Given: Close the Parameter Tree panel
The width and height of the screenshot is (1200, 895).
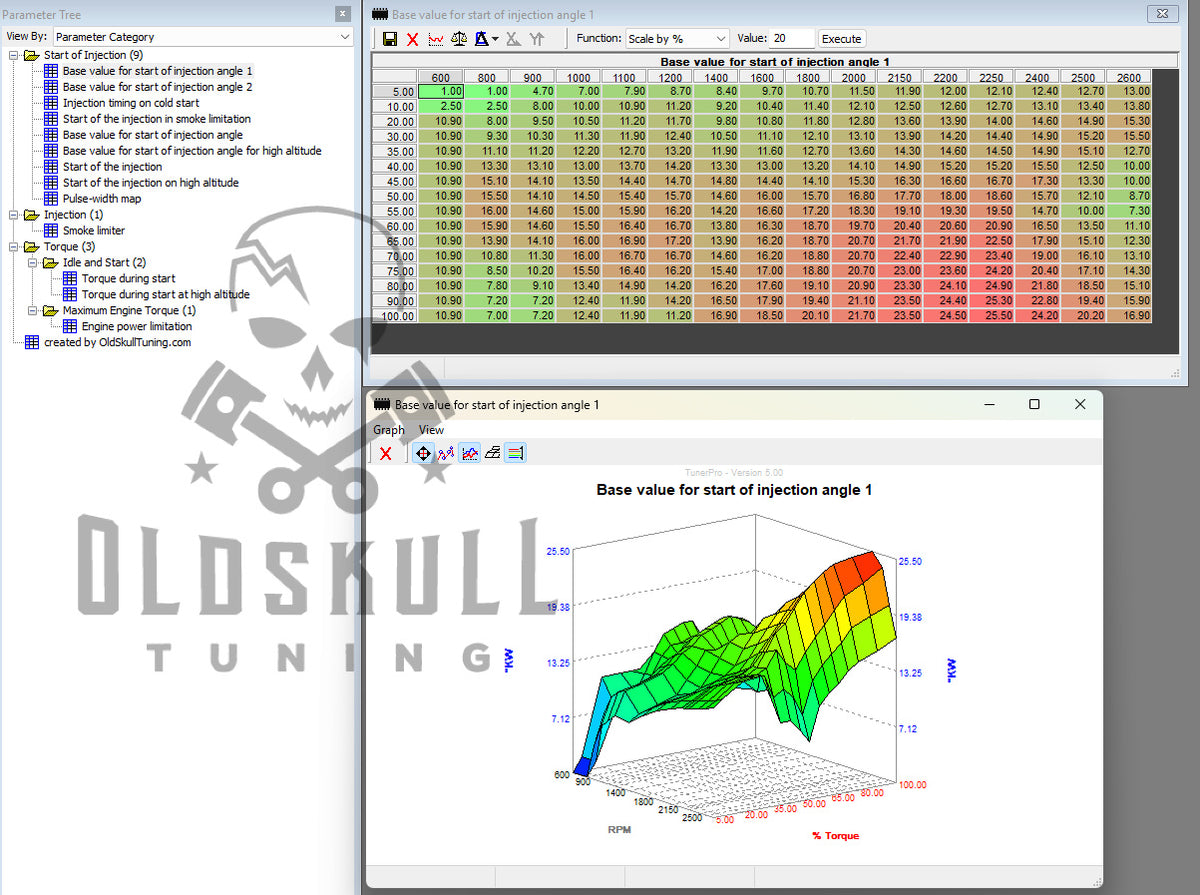Looking at the screenshot, I should [343, 14].
